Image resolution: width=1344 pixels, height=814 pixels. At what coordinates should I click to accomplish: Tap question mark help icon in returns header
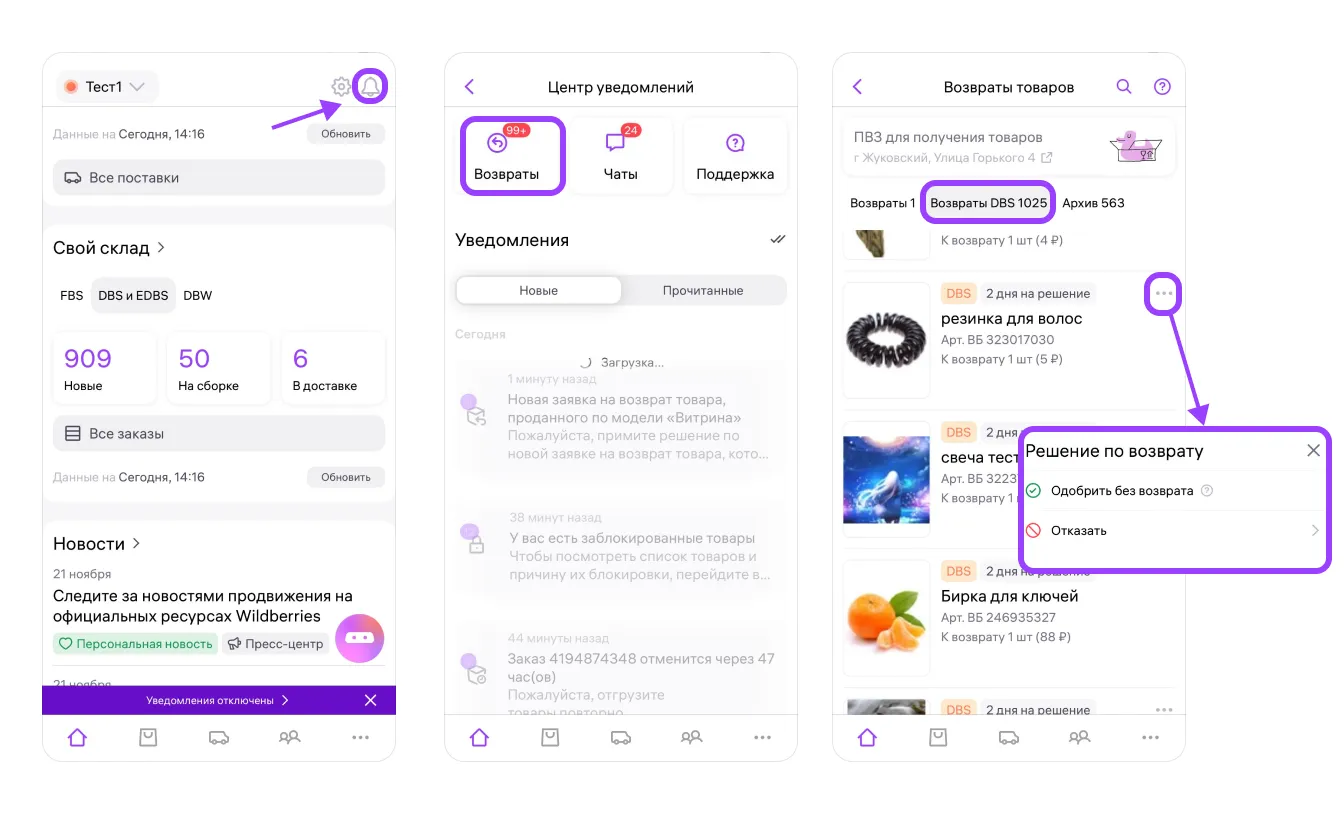[x=1162, y=87]
